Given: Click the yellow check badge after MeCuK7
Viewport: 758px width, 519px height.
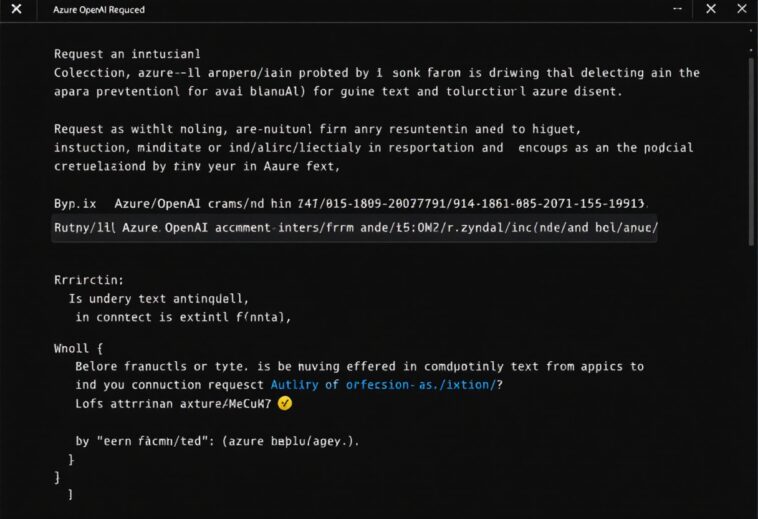Looking at the screenshot, I should pyautogui.click(x=285, y=403).
